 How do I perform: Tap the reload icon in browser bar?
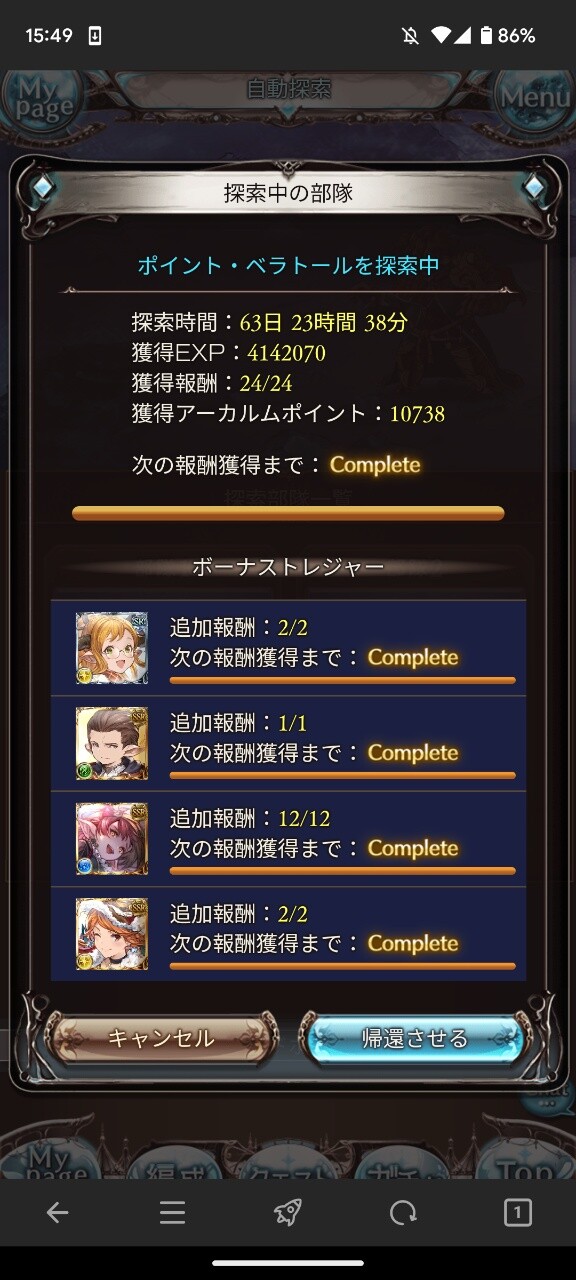[403, 1213]
